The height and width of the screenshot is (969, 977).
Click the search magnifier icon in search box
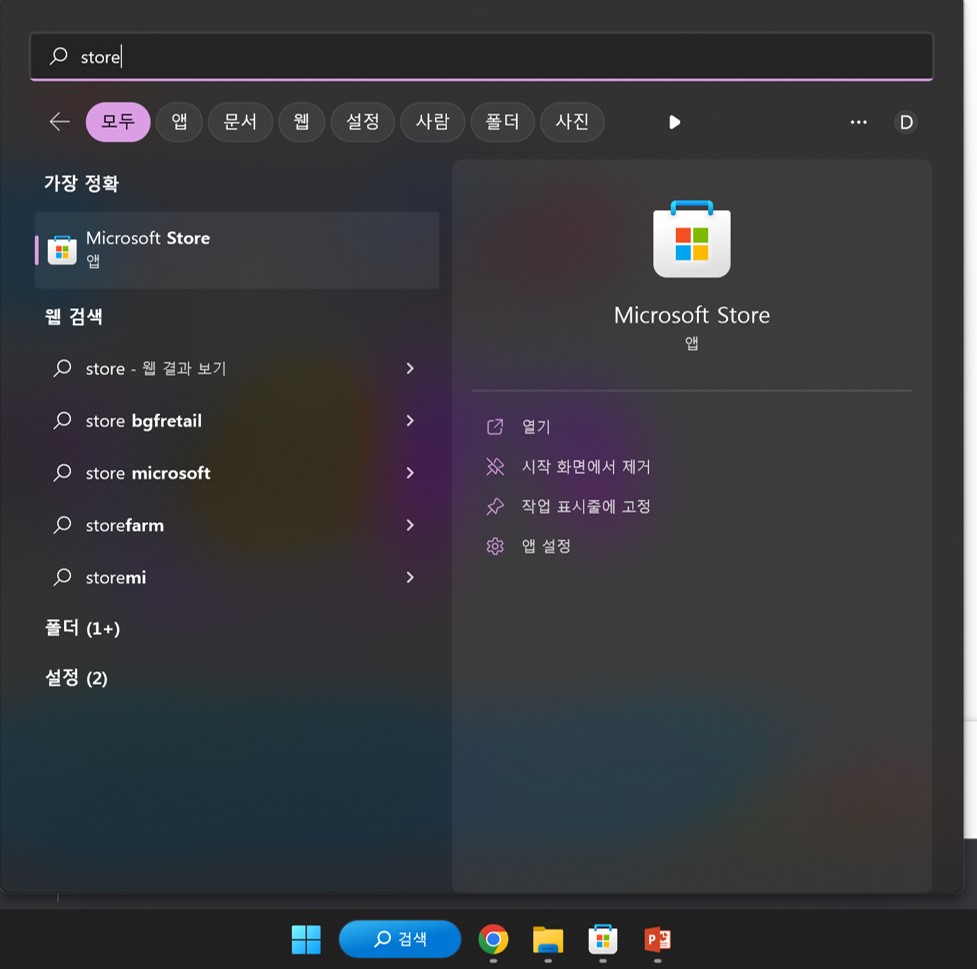[59, 57]
